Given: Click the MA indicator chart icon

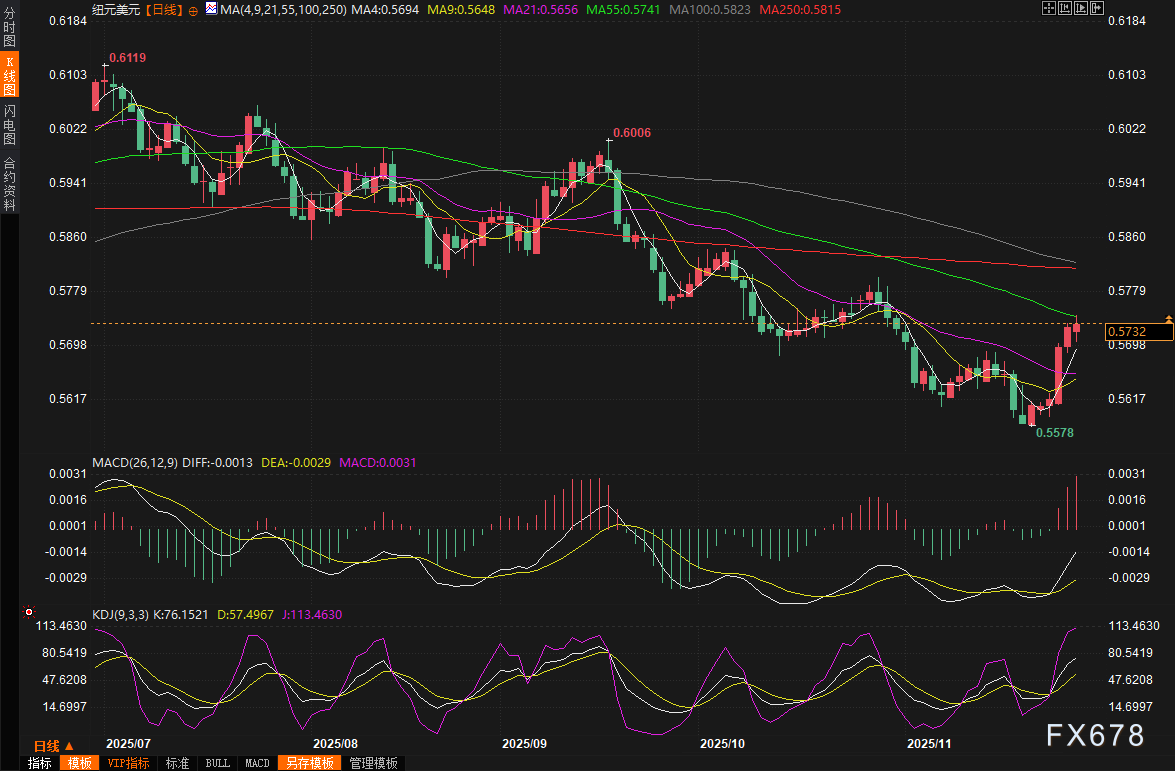Looking at the screenshot, I should tap(211, 8).
